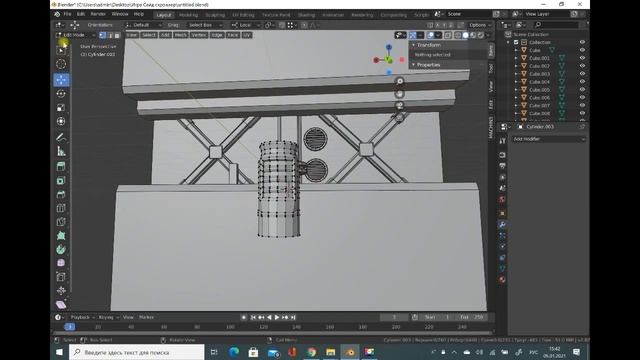Select the Inset Faces tool
Image resolution: width=640 pixels, height=360 pixels.
(61, 180)
